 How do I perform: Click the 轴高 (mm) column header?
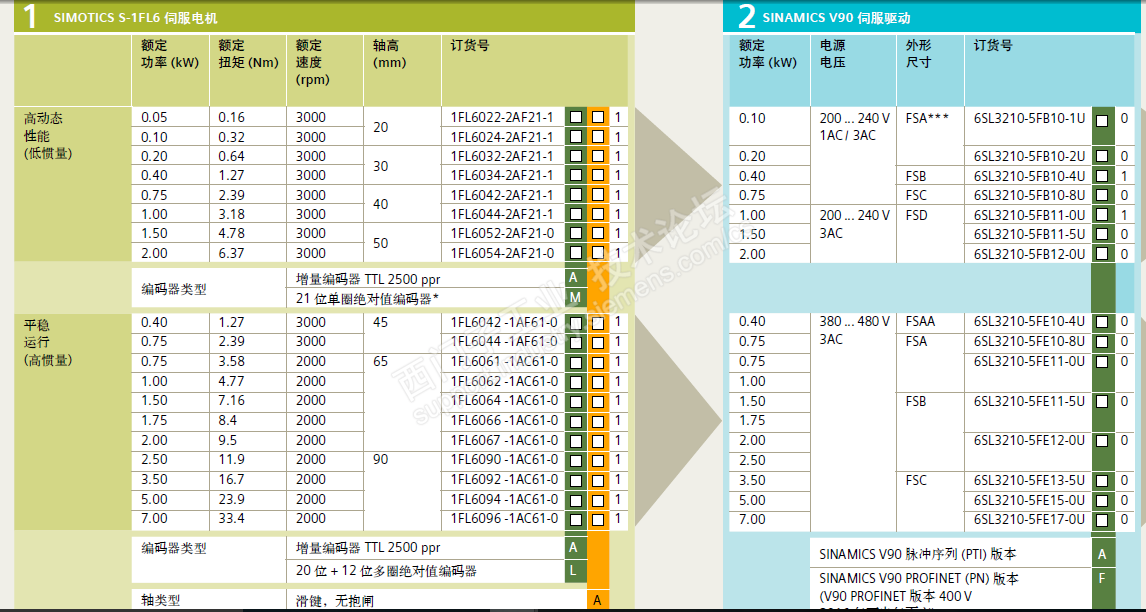(390, 54)
